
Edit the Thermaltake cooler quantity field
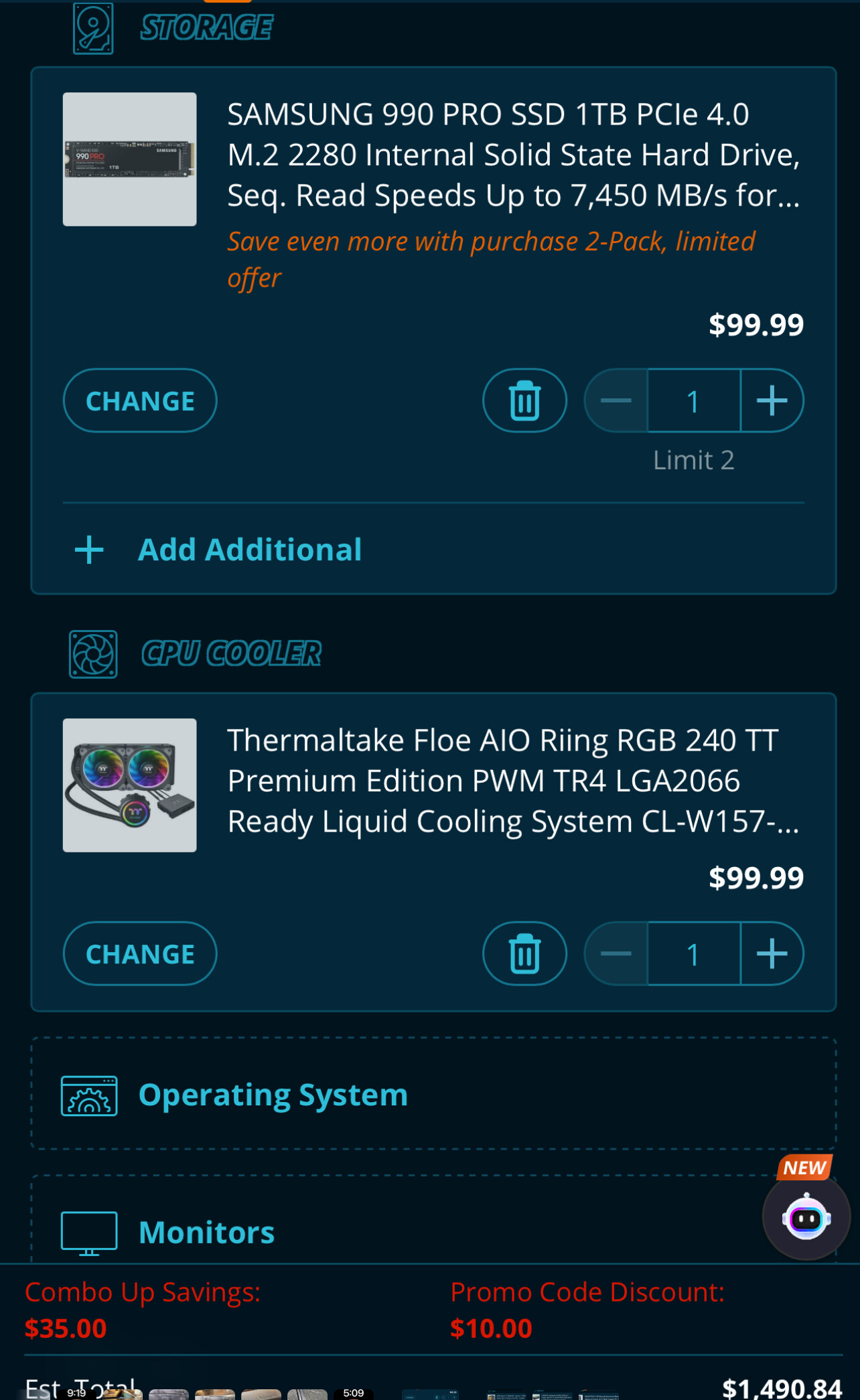pos(694,953)
